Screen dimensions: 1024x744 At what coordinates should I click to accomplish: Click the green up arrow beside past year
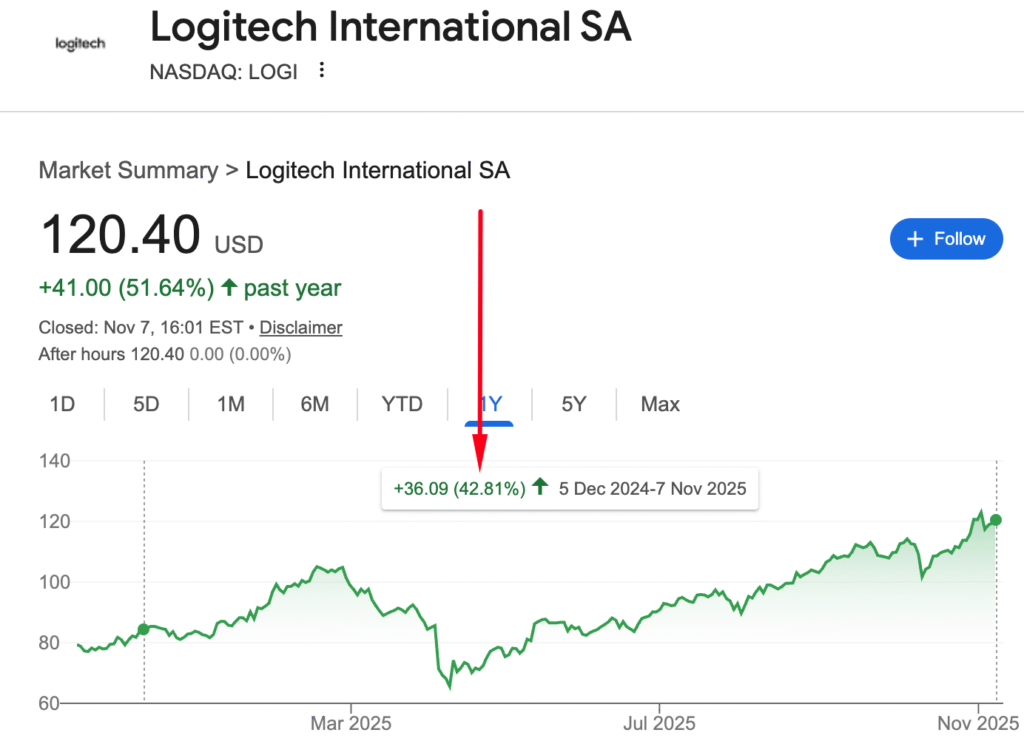coord(229,288)
